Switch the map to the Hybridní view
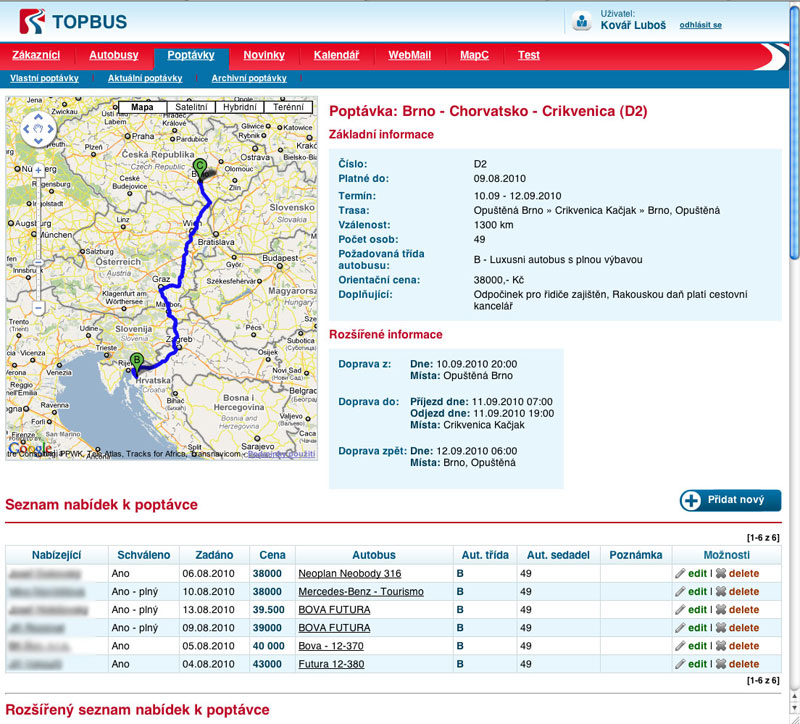 [240, 107]
